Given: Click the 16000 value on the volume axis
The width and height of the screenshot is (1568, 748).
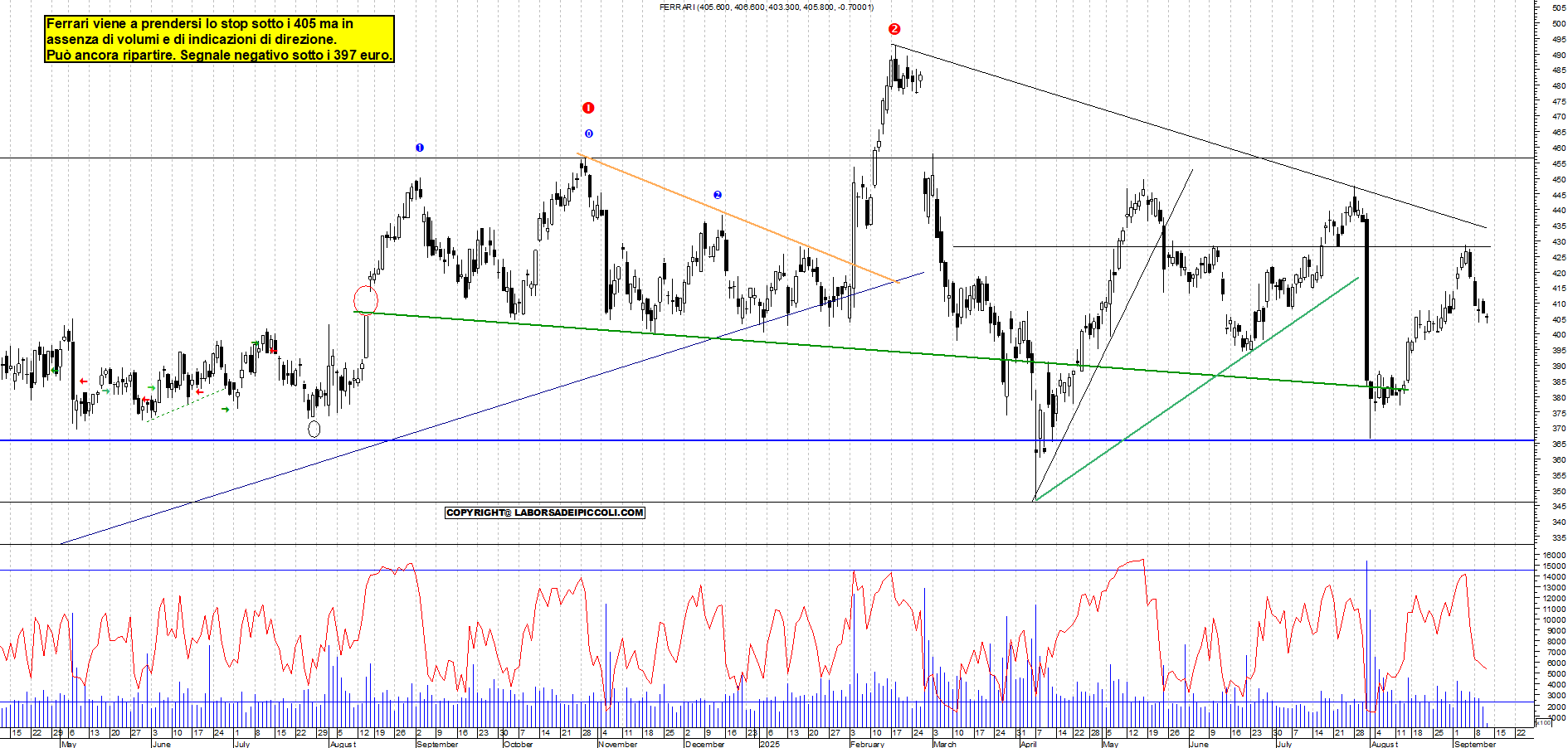Looking at the screenshot, I should 1554,556.
